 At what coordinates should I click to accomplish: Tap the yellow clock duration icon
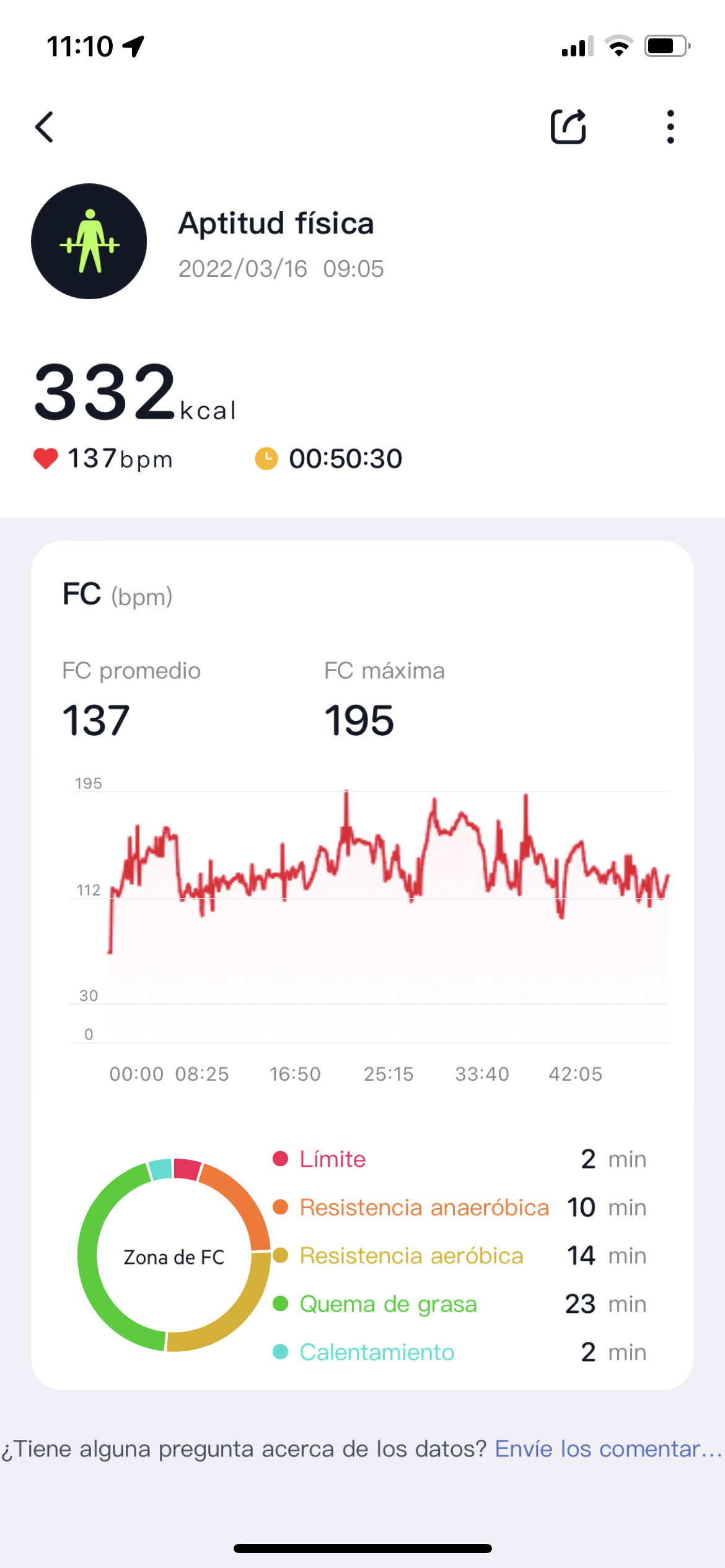266,459
